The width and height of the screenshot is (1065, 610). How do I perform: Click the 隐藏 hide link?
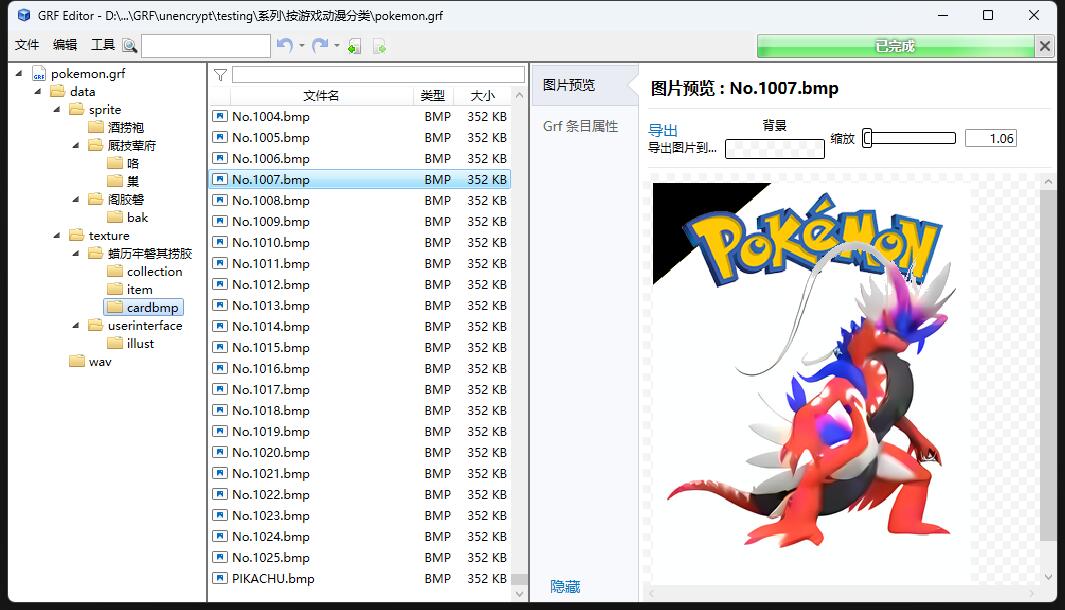(x=565, y=587)
